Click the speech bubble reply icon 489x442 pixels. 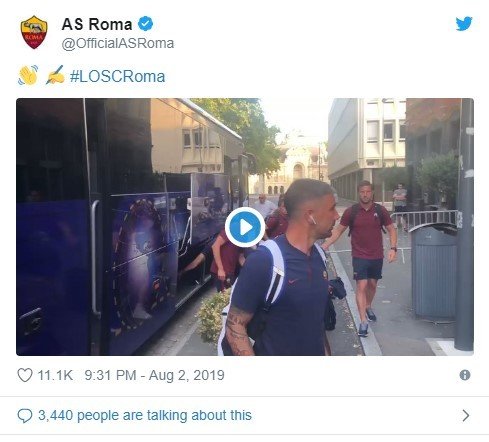click(25, 416)
